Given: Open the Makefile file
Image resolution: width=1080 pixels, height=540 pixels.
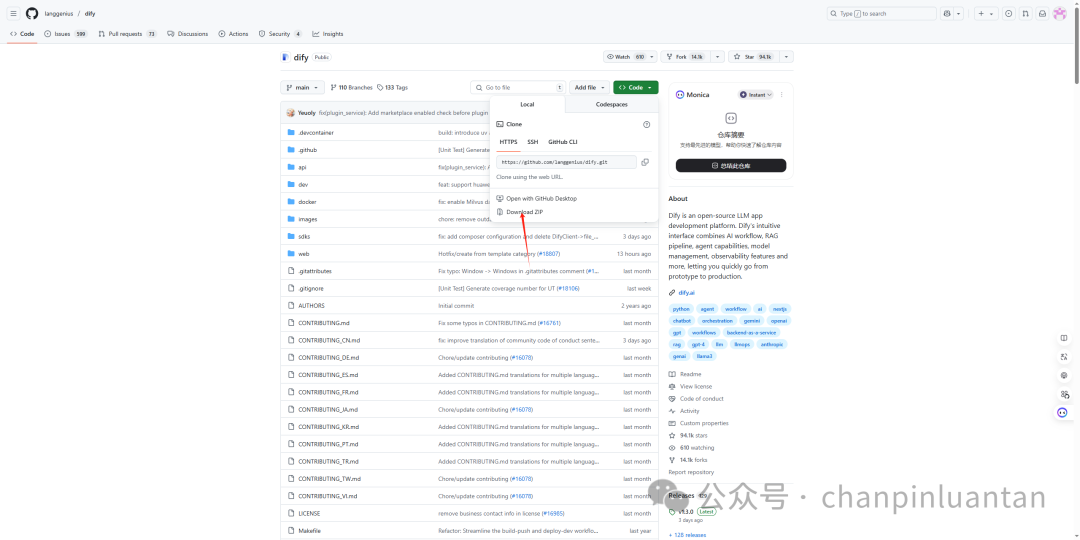Looking at the screenshot, I should [309, 530].
